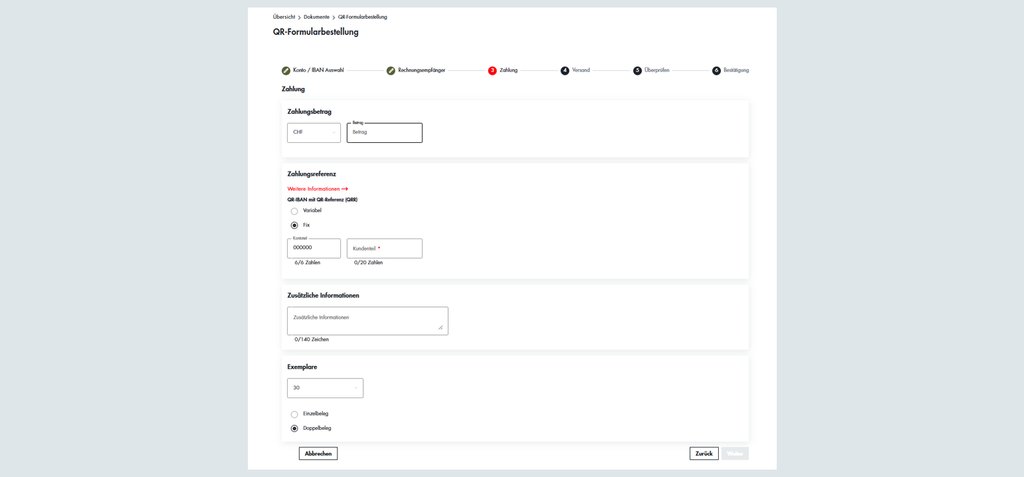Go to Rechnungsempfänger step
1024x477 pixels.
click(421, 70)
